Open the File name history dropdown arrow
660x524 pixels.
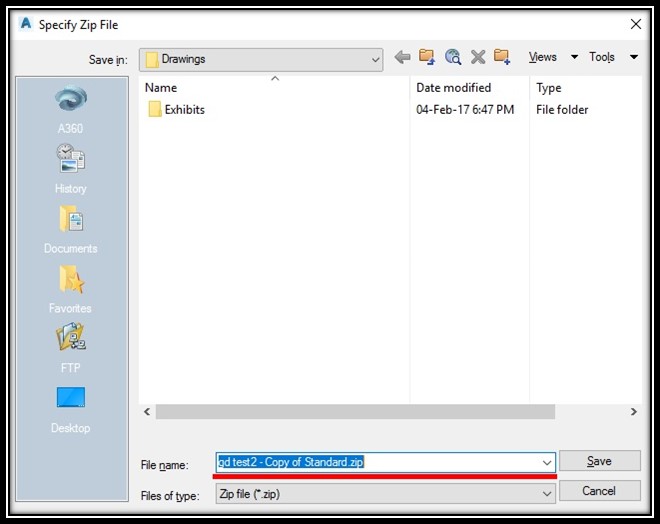pyautogui.click(x=546, y=463)
